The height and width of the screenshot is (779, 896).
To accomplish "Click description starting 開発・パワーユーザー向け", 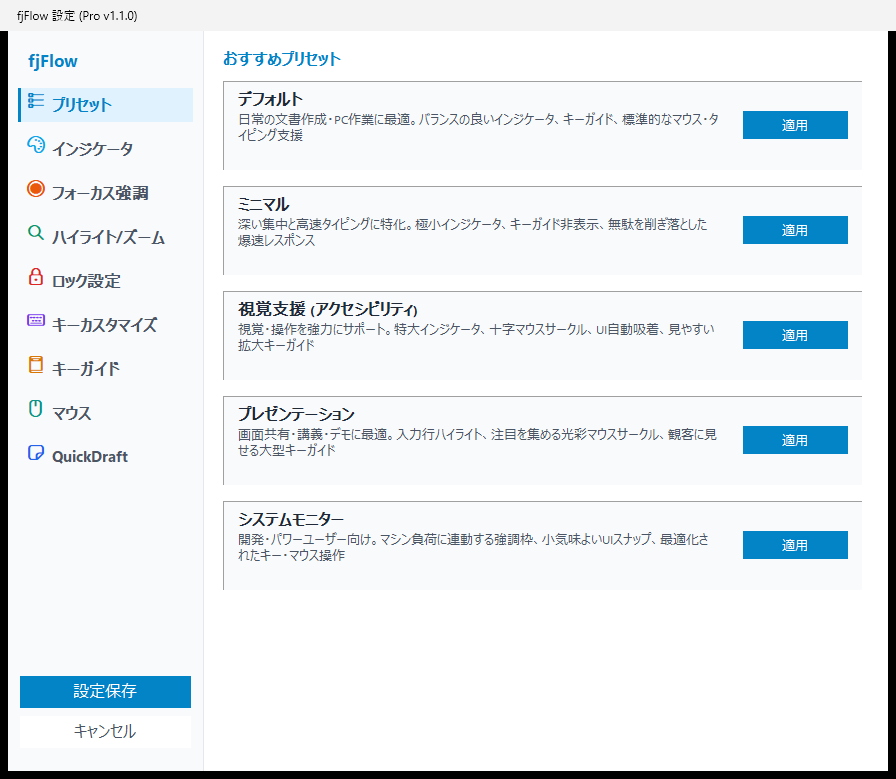I will pos(473,547).
